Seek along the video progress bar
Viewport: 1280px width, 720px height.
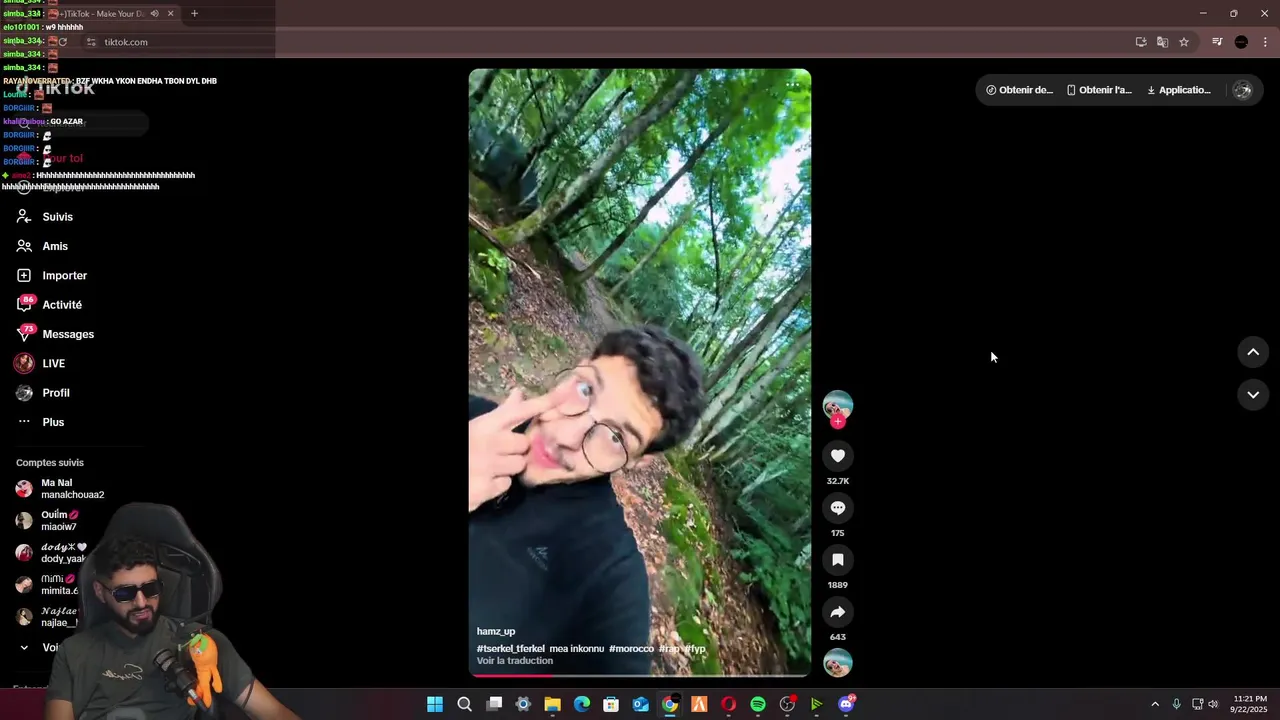click(x=640, y=675)
